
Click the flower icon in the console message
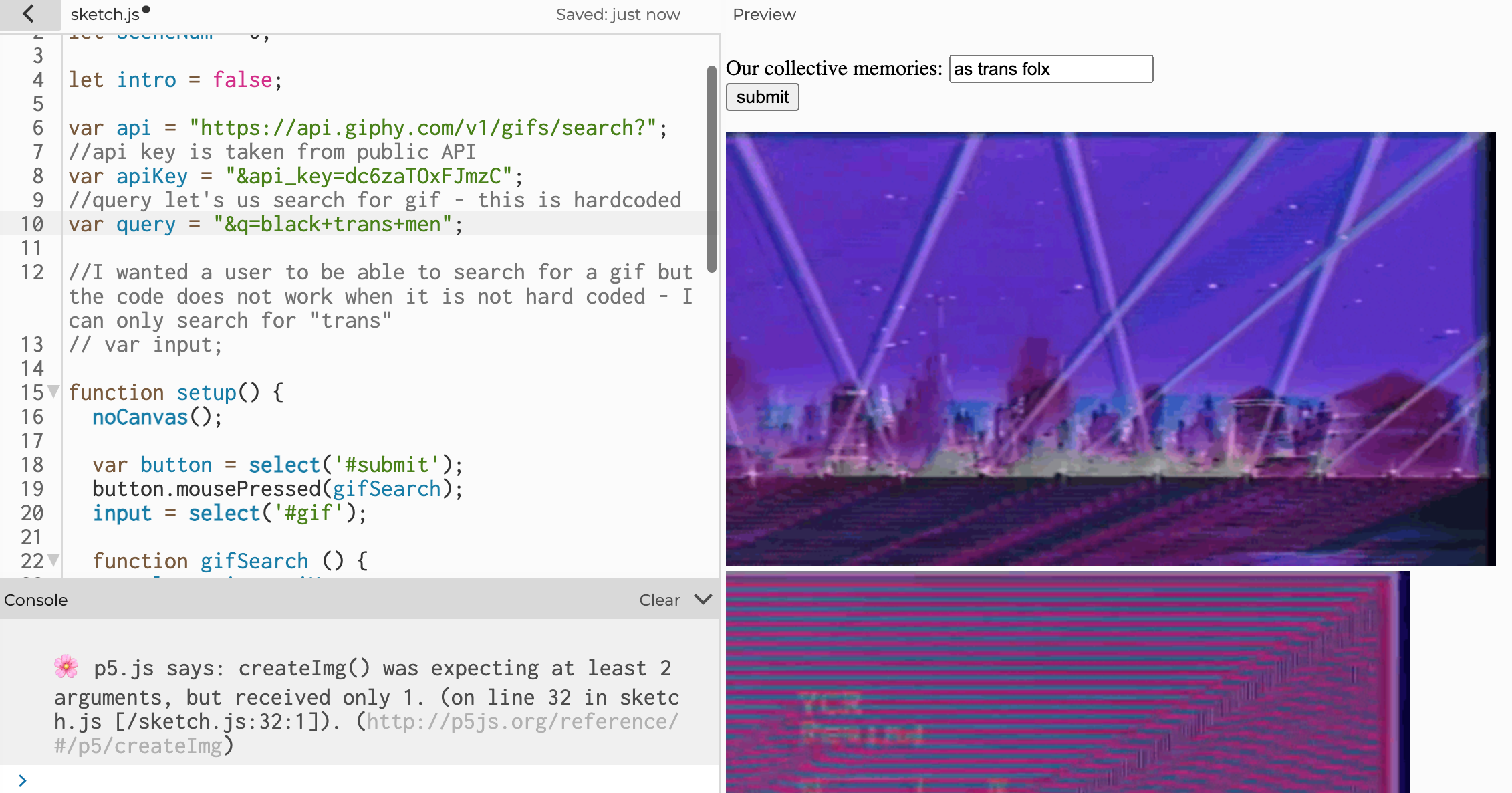coord(66,667)
